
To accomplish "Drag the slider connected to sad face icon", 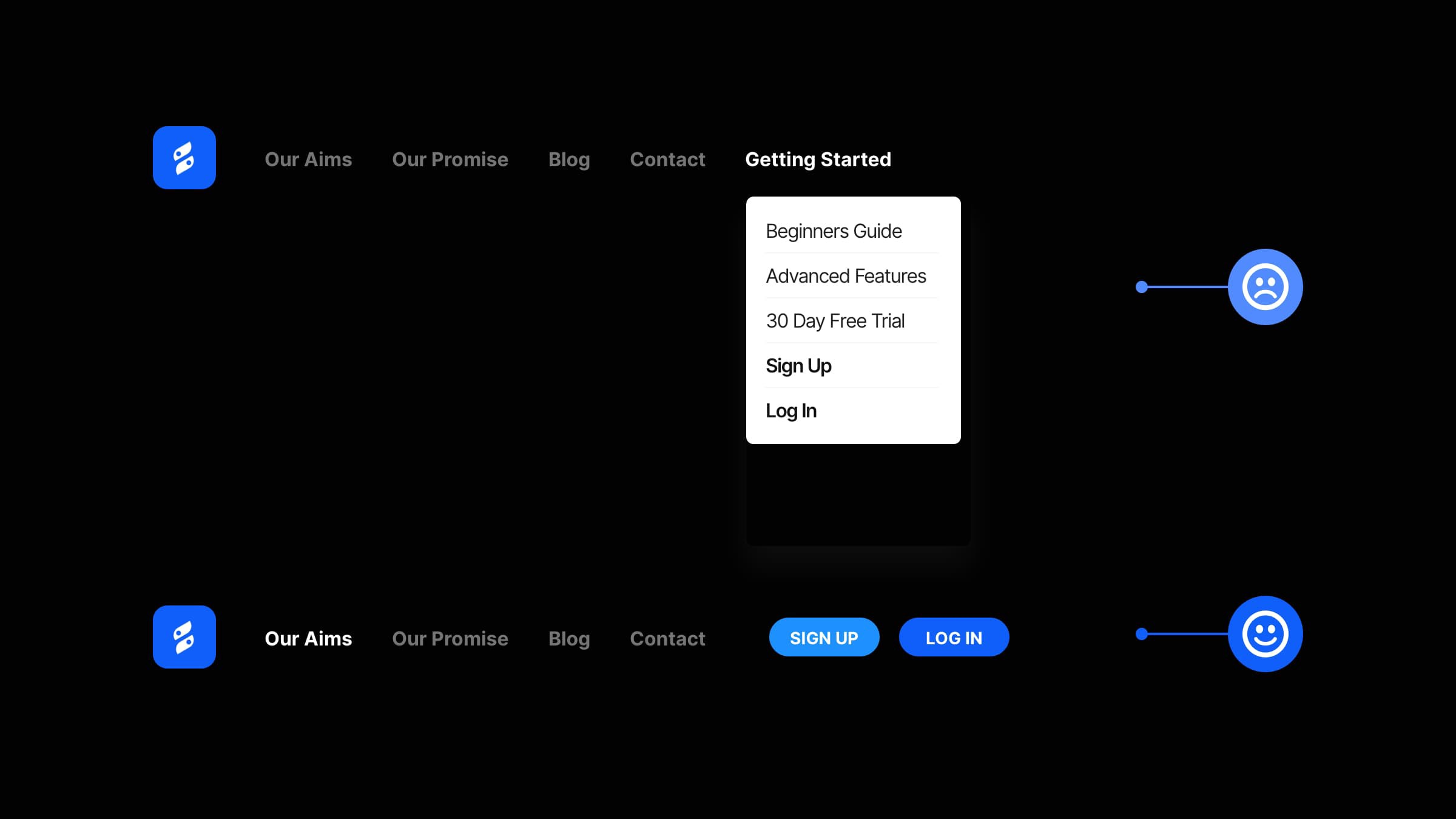I will click(x=1142, y=287).
